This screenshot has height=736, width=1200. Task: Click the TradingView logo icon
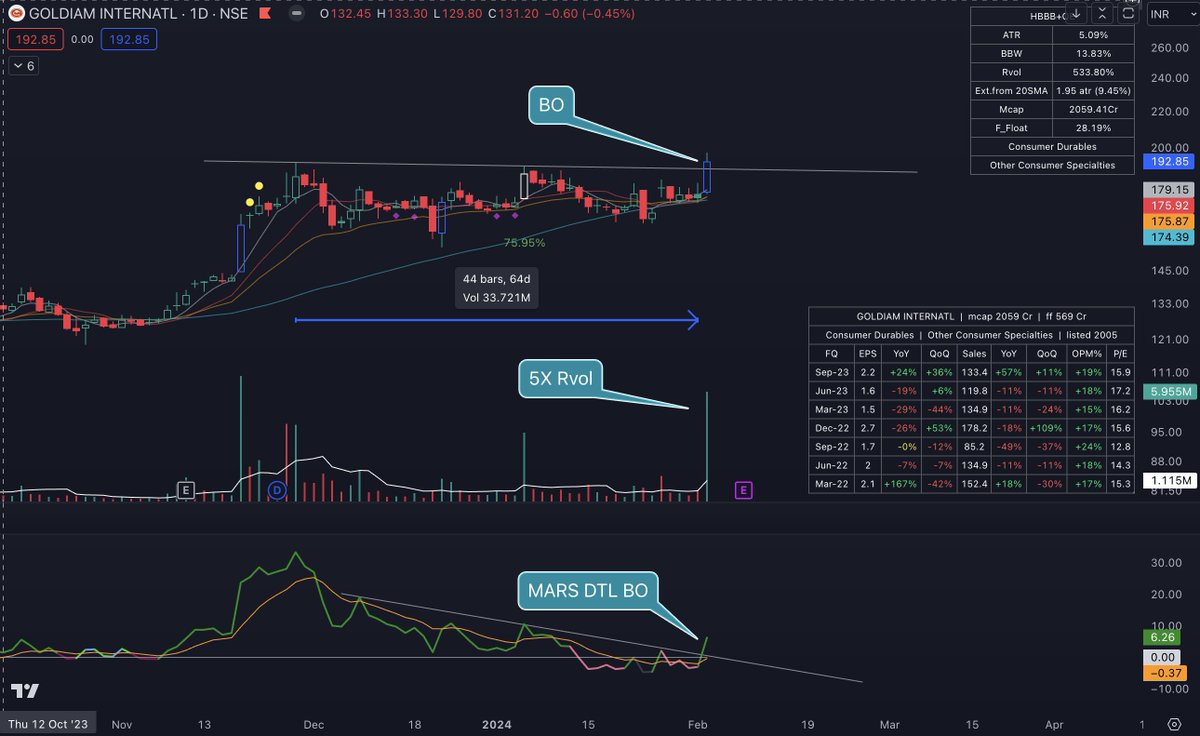[x=25, y=691]
